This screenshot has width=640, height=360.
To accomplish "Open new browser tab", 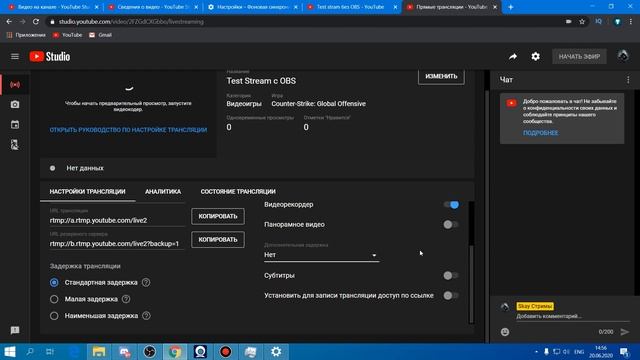I will click(510, 7).
